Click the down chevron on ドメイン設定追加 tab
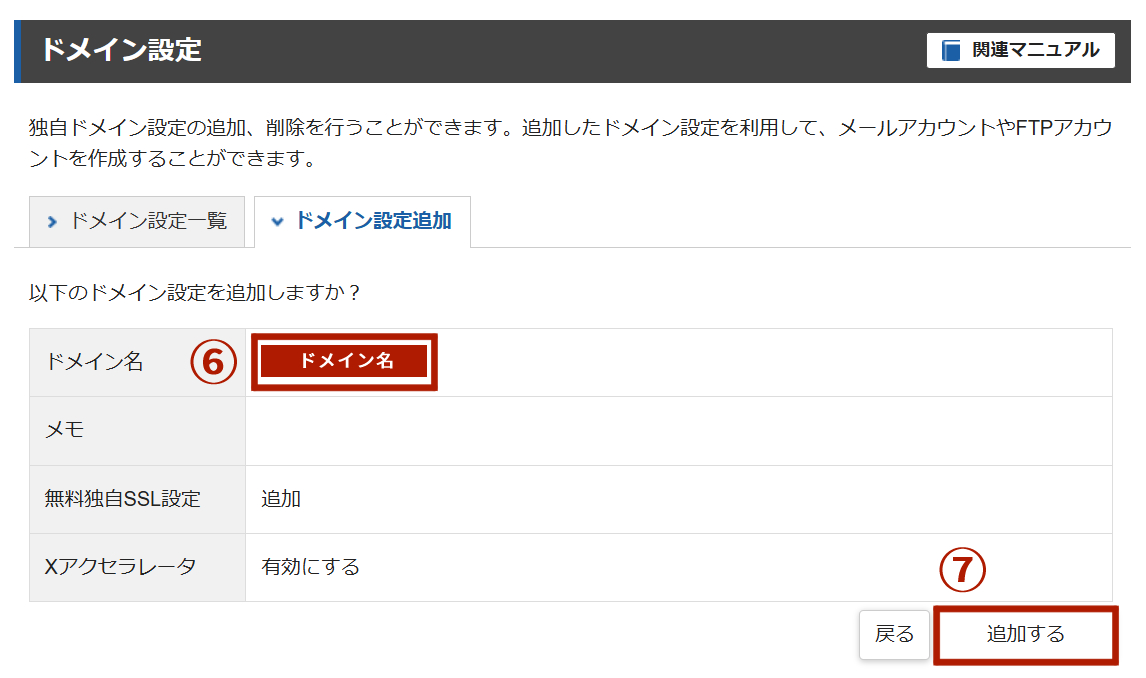This screenshot has width=1146, height=678. tap(278, 222)
